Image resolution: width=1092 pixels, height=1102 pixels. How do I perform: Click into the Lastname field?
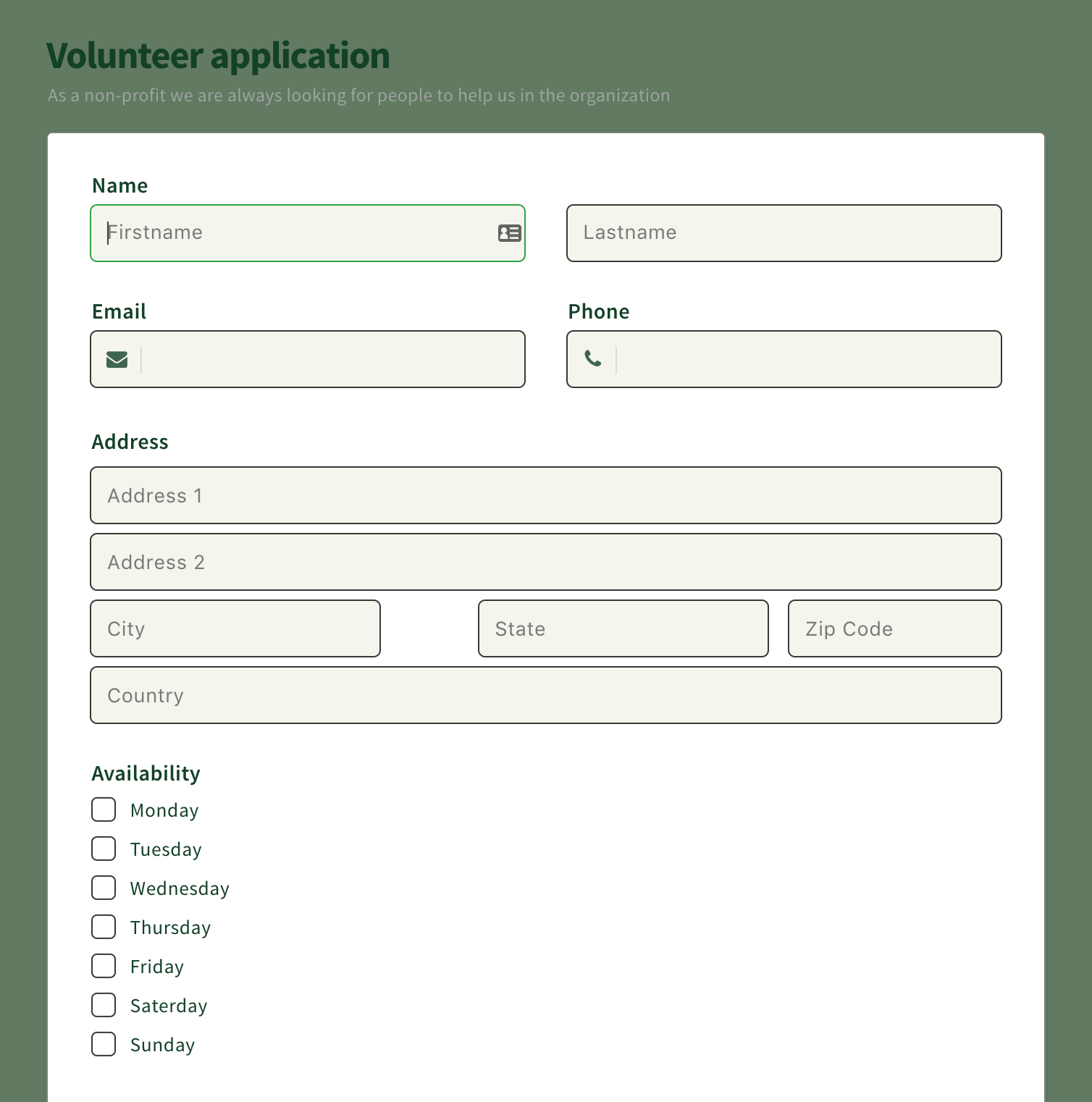[784, 233]
